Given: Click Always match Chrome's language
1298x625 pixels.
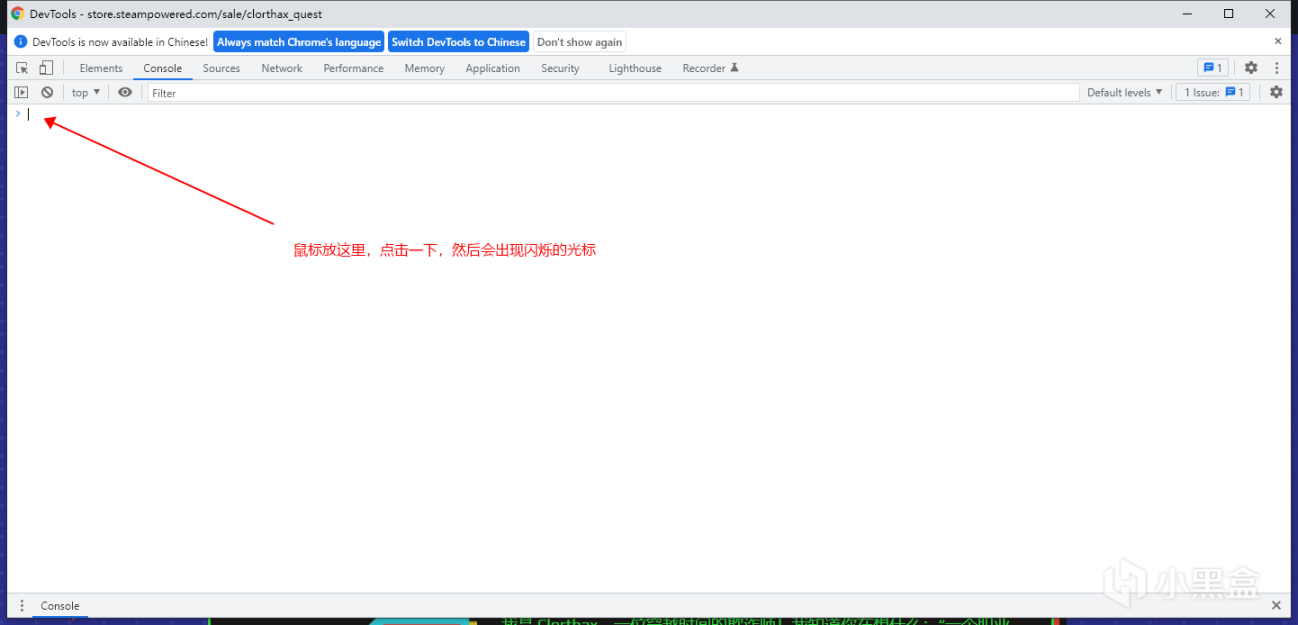Looking at the screenshot, I should click(299, 42).
